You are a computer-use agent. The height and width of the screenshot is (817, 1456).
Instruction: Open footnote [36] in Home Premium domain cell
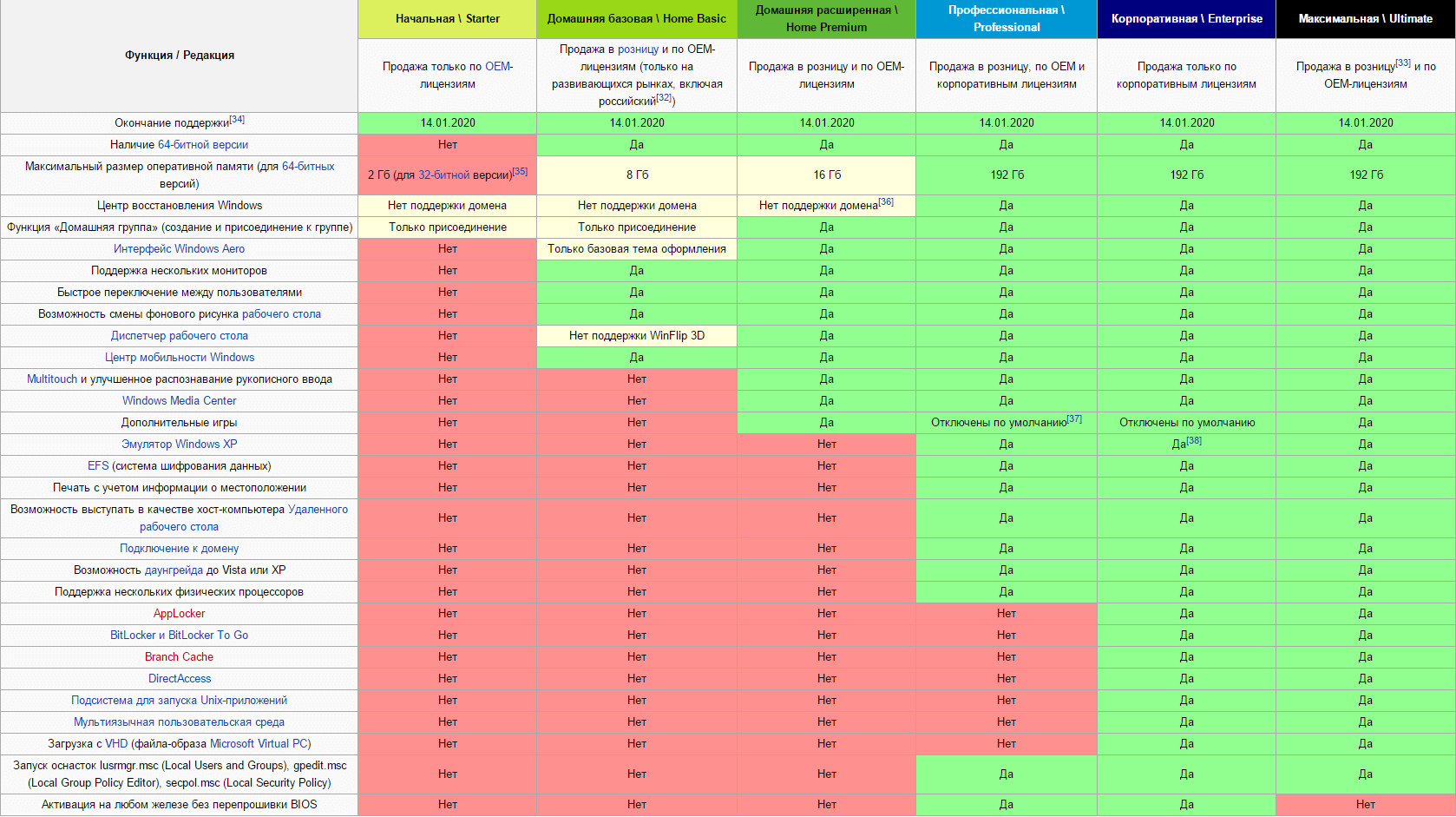[x=886, y=201]
